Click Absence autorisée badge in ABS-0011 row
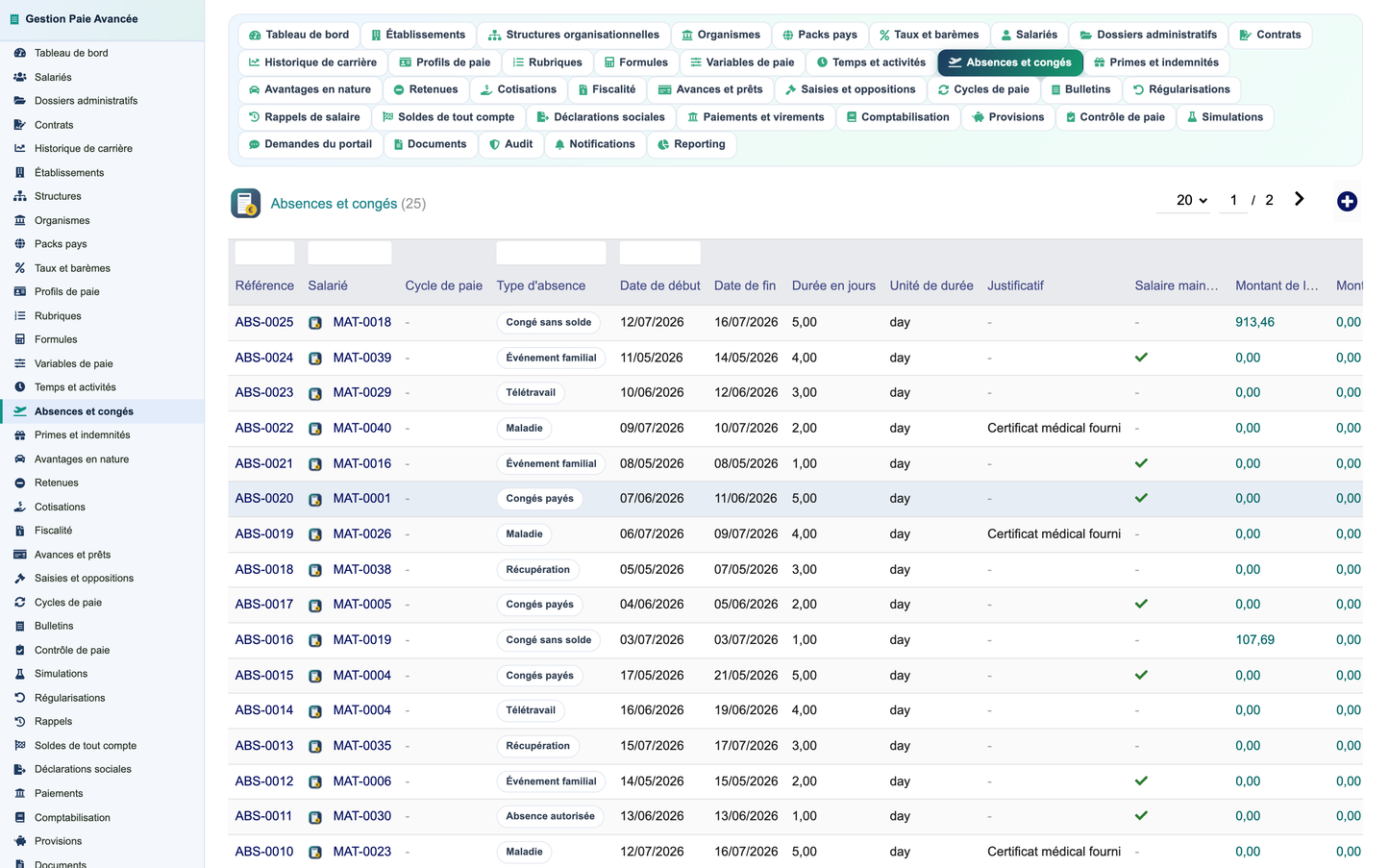Image resolution: width=1389 pixels, height=868 pixels. coord(551,817)
